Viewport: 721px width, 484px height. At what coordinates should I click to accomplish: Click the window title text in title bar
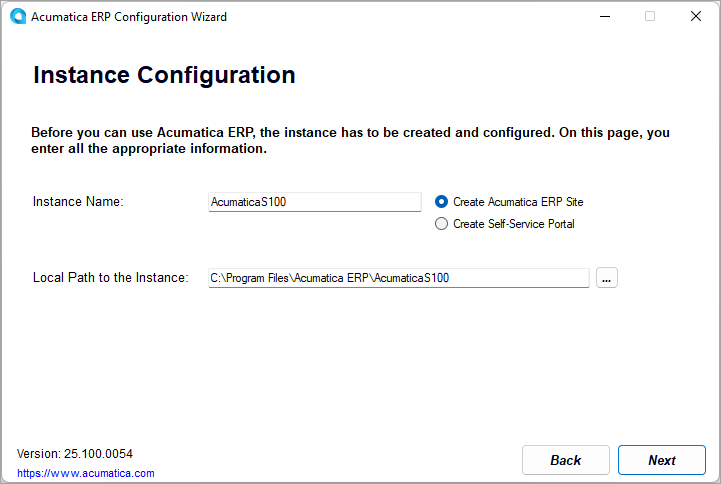129,17
